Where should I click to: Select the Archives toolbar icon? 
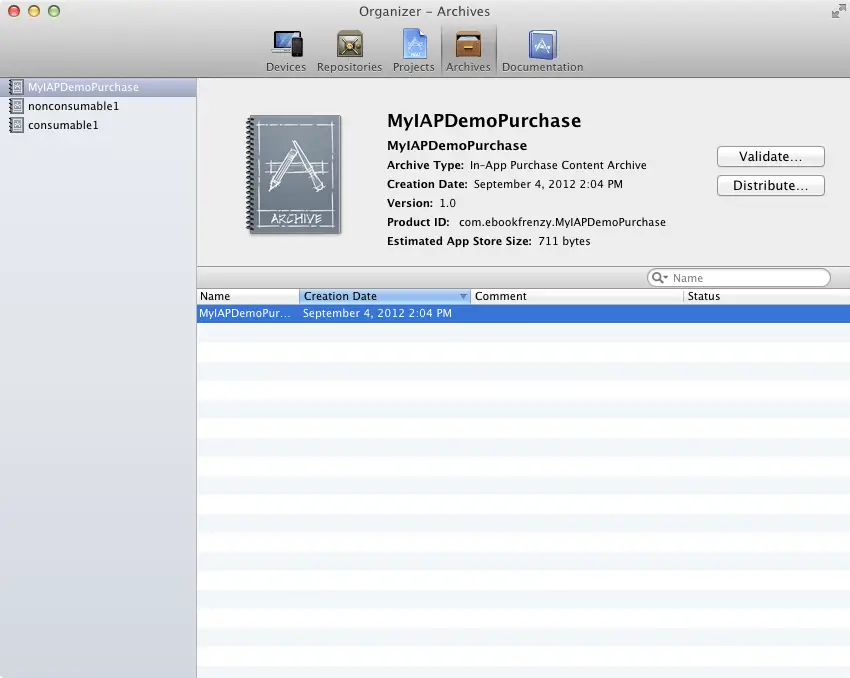click(x=468, y=50)
